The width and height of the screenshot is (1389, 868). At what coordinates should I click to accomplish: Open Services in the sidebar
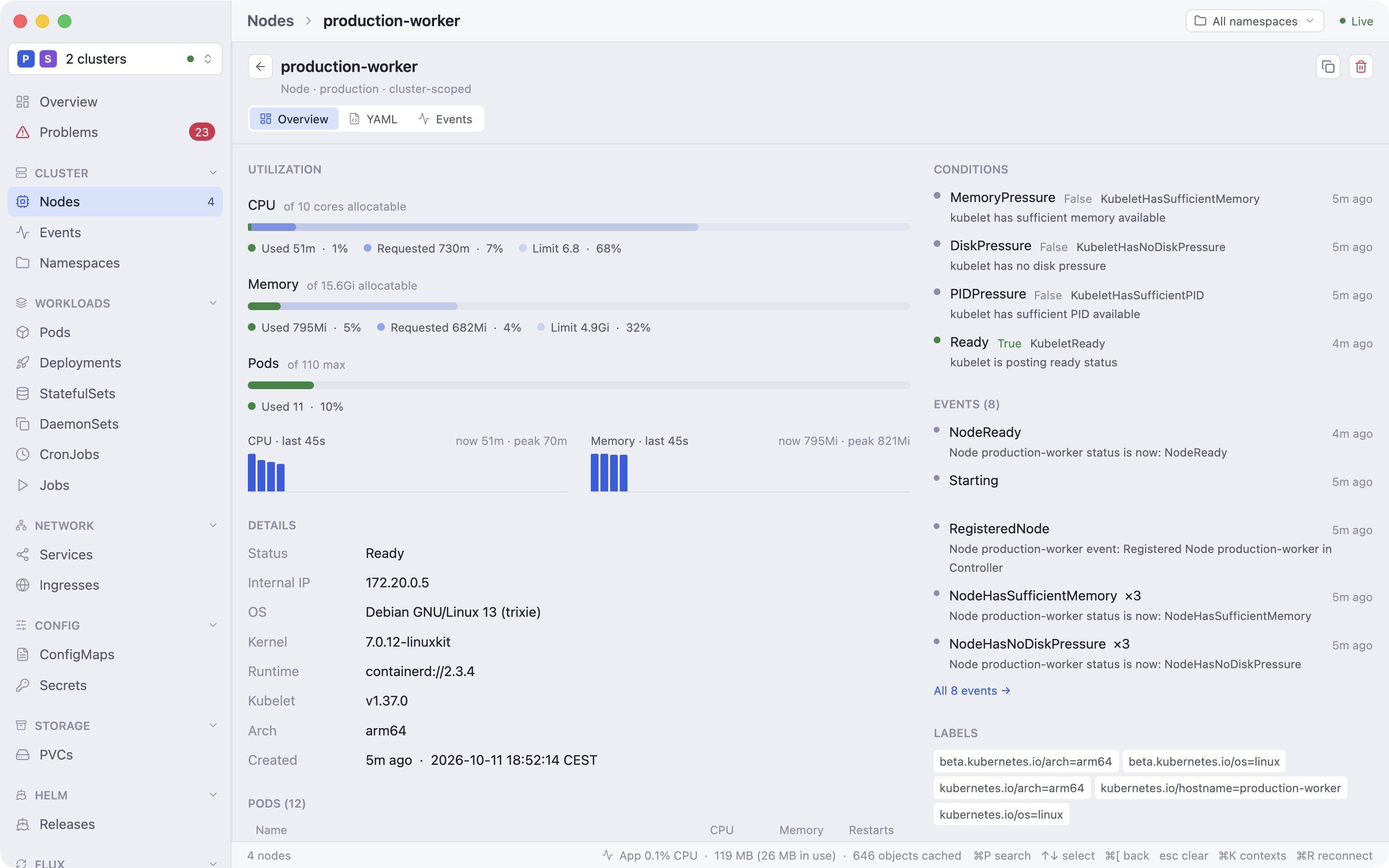click(115, 555)
